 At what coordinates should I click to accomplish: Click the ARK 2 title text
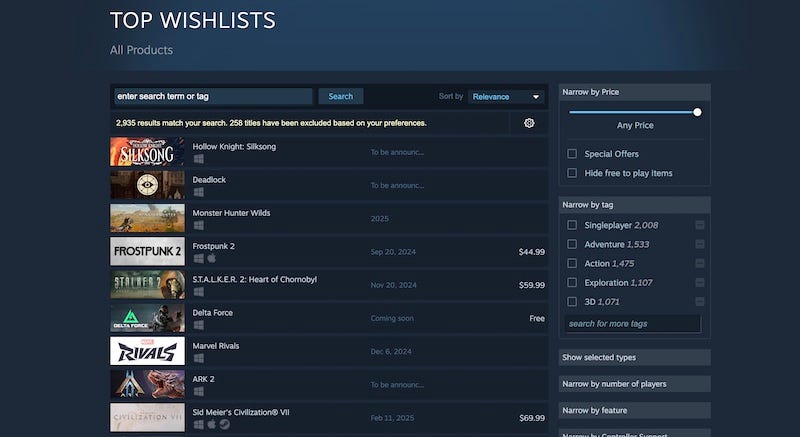pyautogui.click(x=203, y=379)
